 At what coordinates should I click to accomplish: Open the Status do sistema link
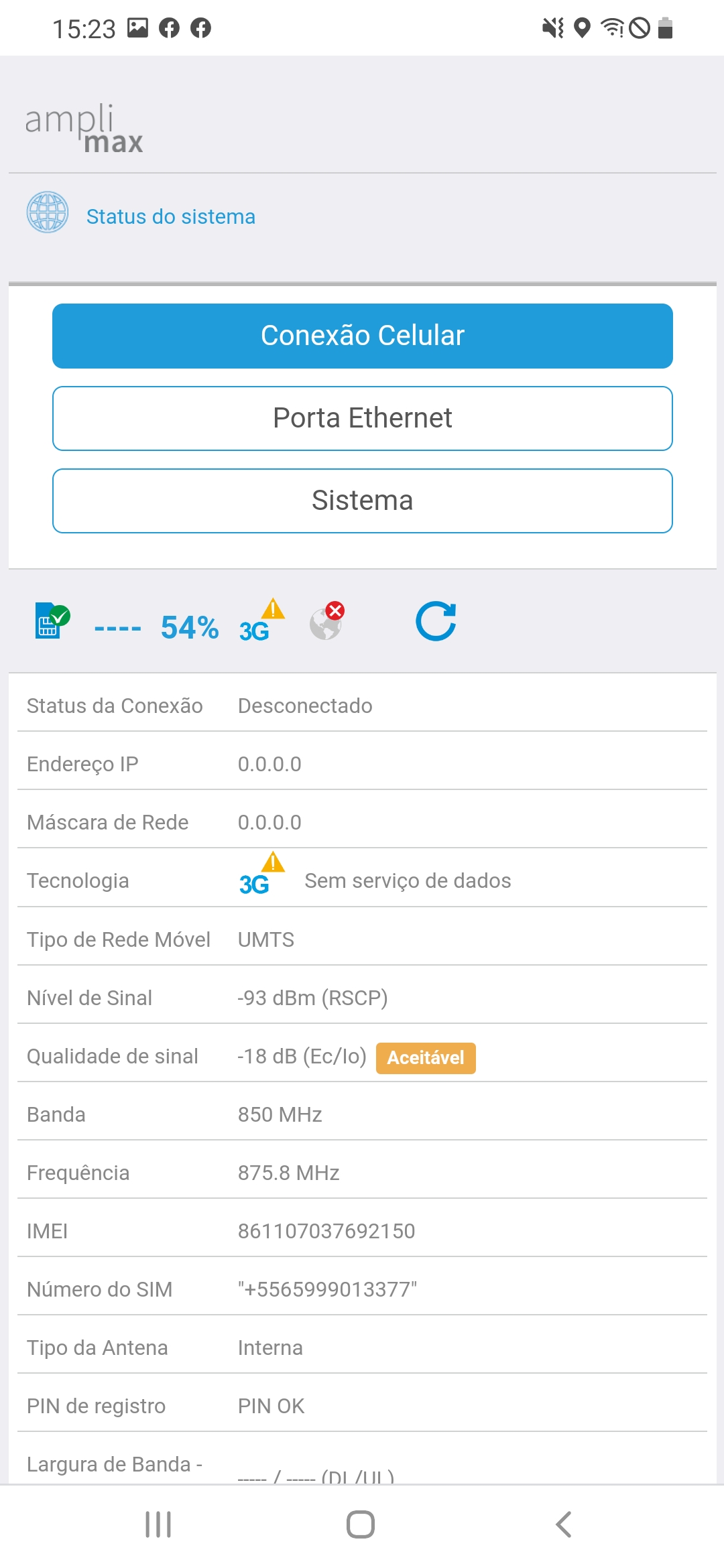click(x=171, y=216)
